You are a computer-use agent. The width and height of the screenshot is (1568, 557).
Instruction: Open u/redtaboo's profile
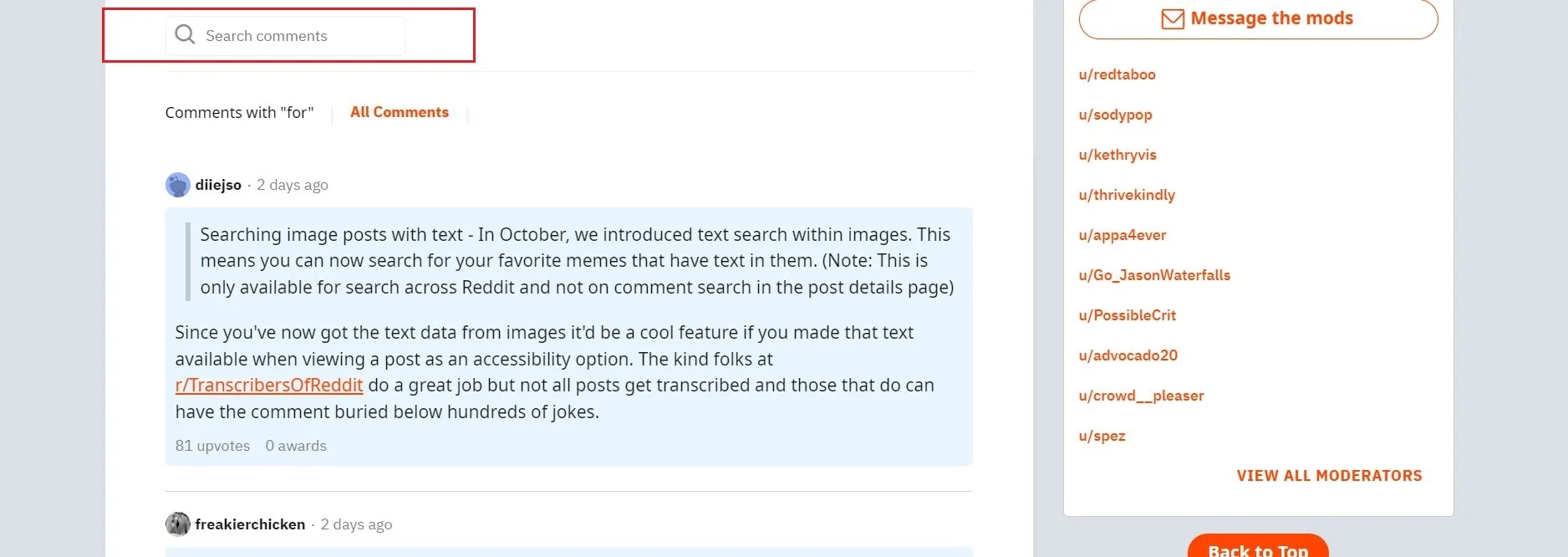point(1117,74)
